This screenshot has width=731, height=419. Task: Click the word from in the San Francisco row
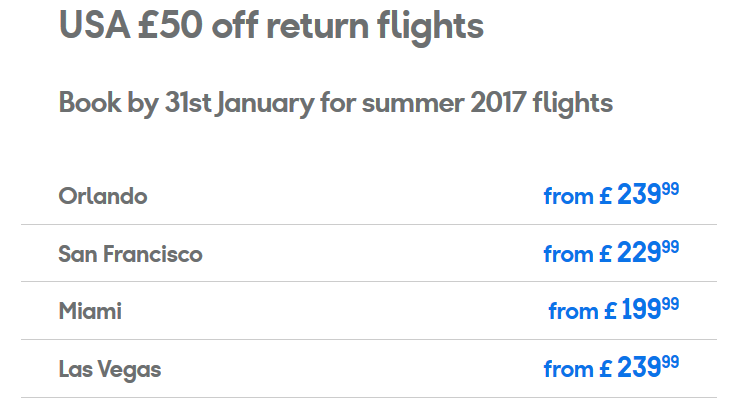568,254
